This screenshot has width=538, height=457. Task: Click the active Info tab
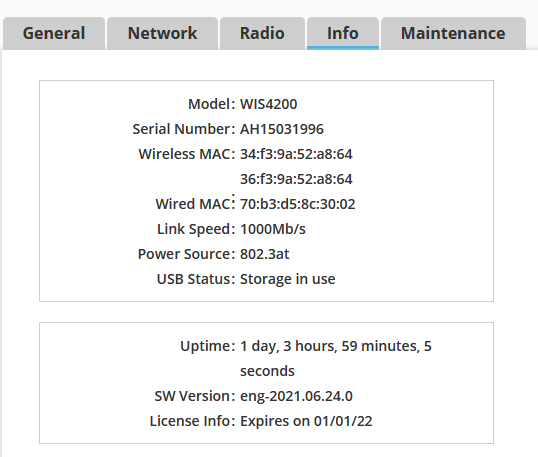tap(343, 33)
